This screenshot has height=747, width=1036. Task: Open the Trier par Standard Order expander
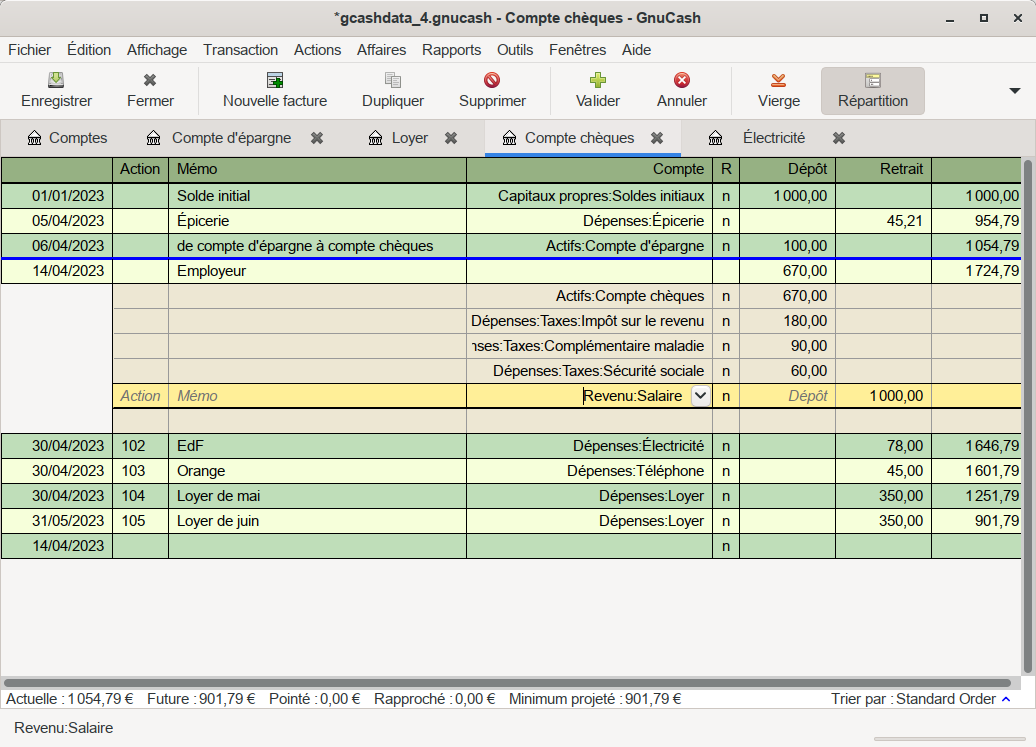(x=1005, y=699)
